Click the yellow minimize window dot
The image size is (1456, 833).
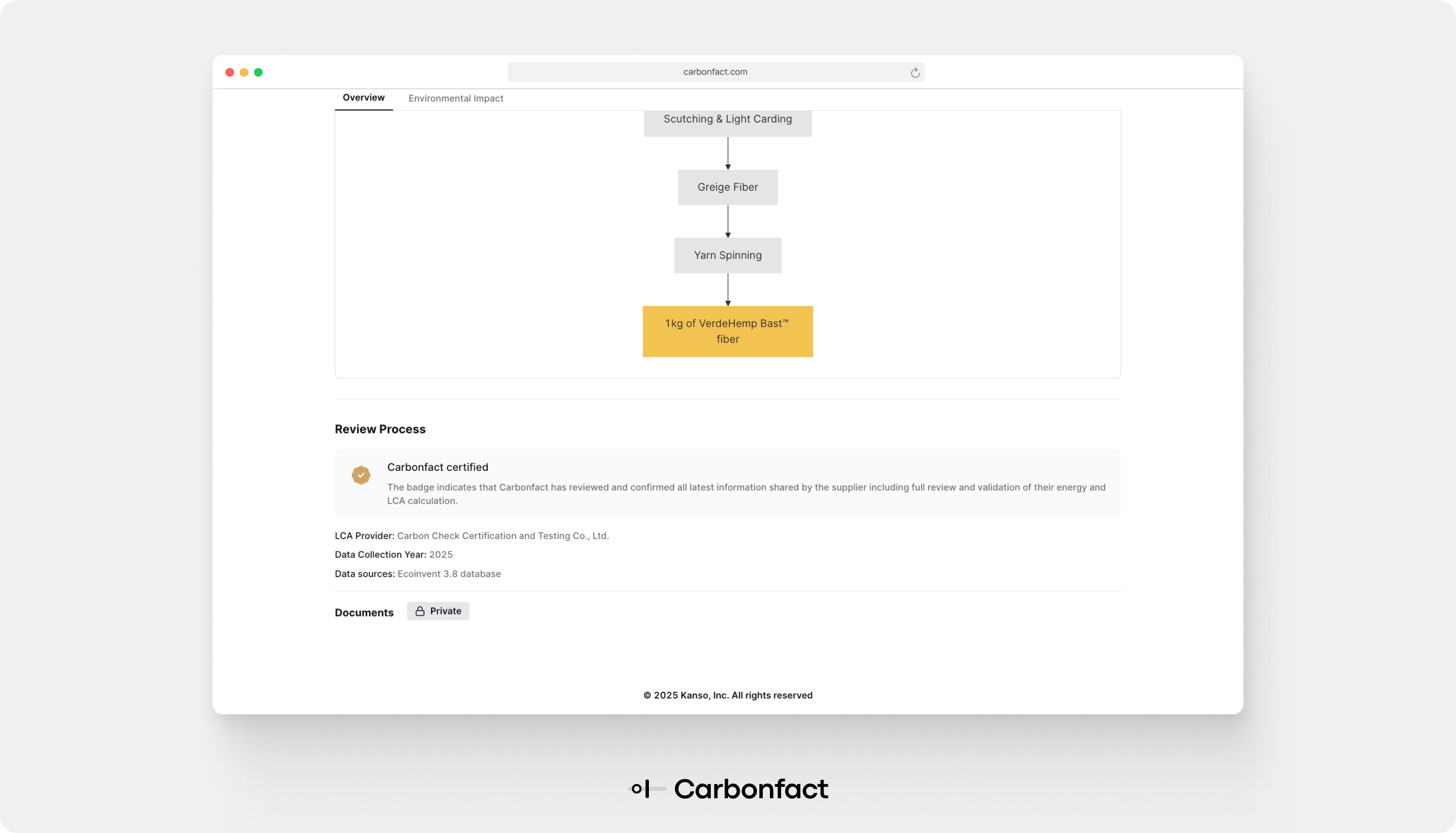244,72
